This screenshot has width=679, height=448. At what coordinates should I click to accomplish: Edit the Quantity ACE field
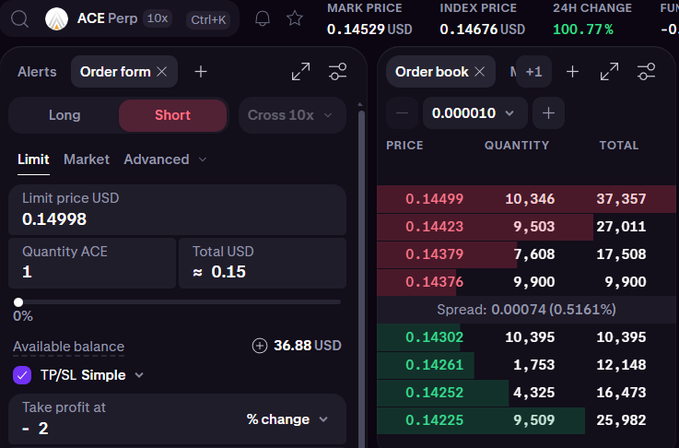[92, 263]
